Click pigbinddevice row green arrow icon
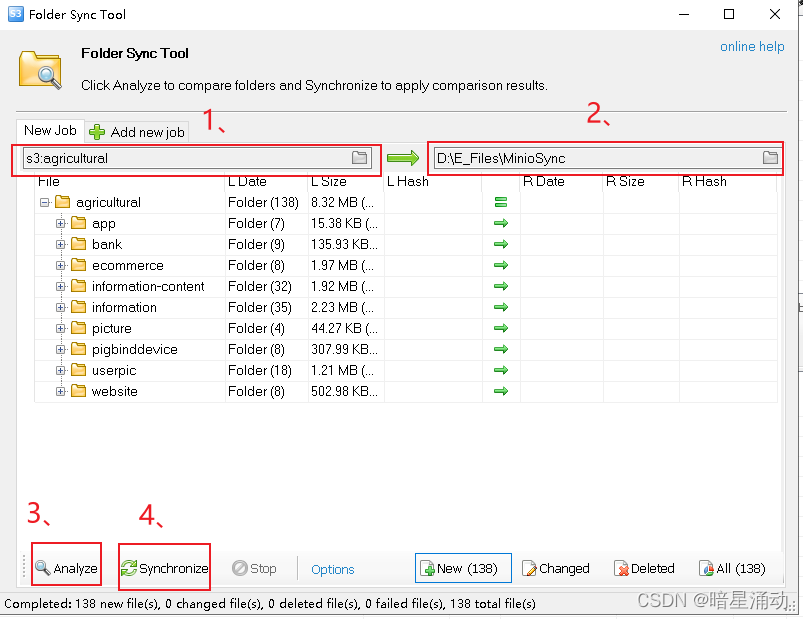This screenshot has height=619, width=803. pyautogui.click(x=501, y=349)
